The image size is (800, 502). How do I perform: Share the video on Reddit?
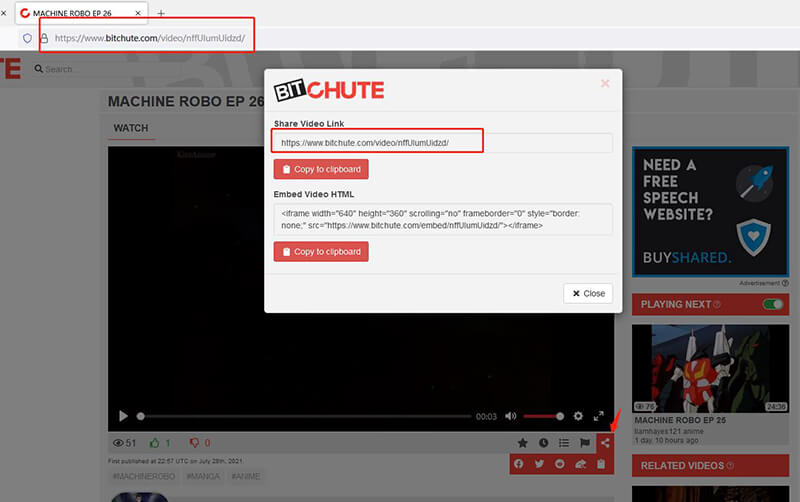[560, 464]
